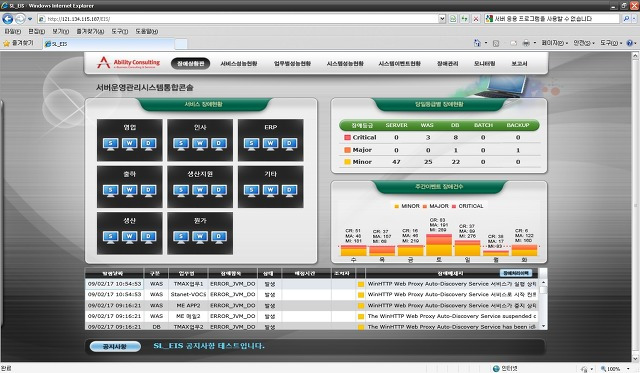640x373 pixels.
Task: Click the yellow severity square in TMAX업무1 row
Action: pos(361,284)
